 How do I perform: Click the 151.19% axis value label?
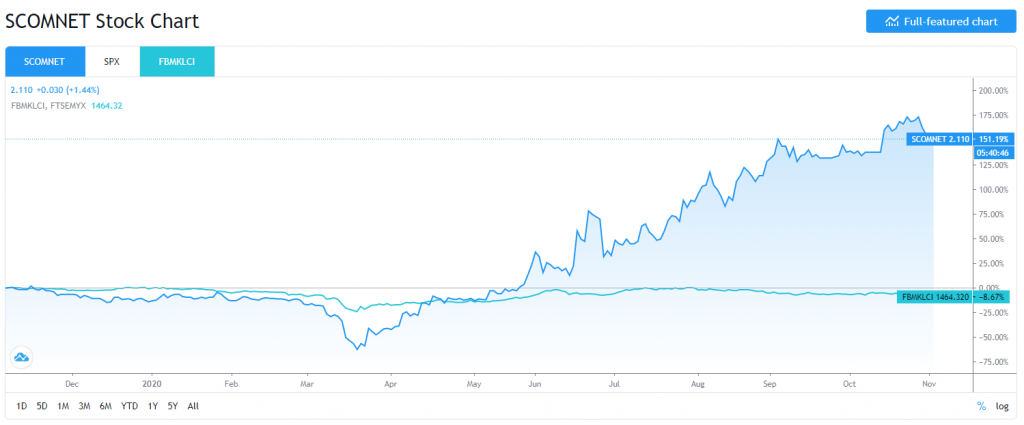993,139
